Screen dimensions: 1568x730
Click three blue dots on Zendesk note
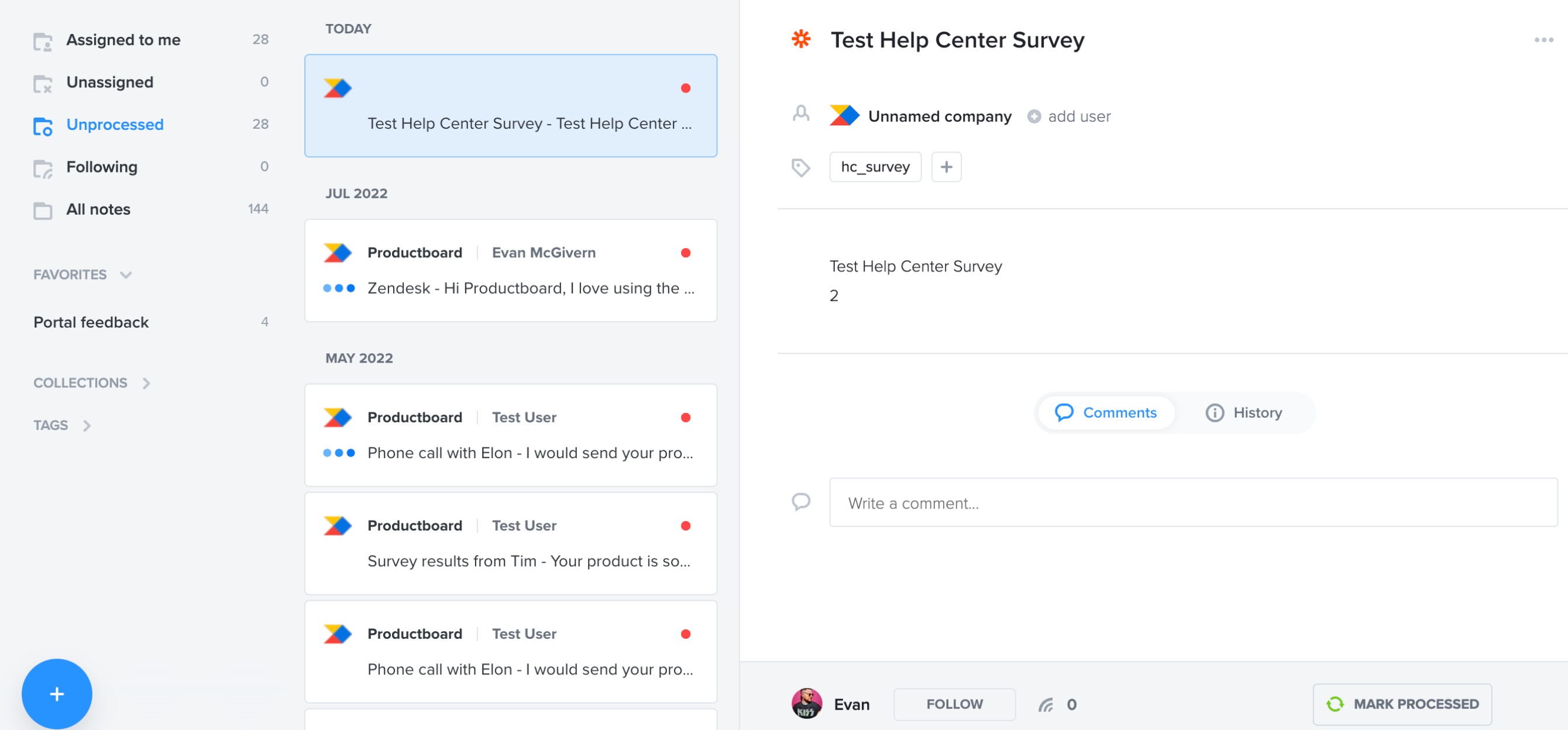tap(338, 288)
